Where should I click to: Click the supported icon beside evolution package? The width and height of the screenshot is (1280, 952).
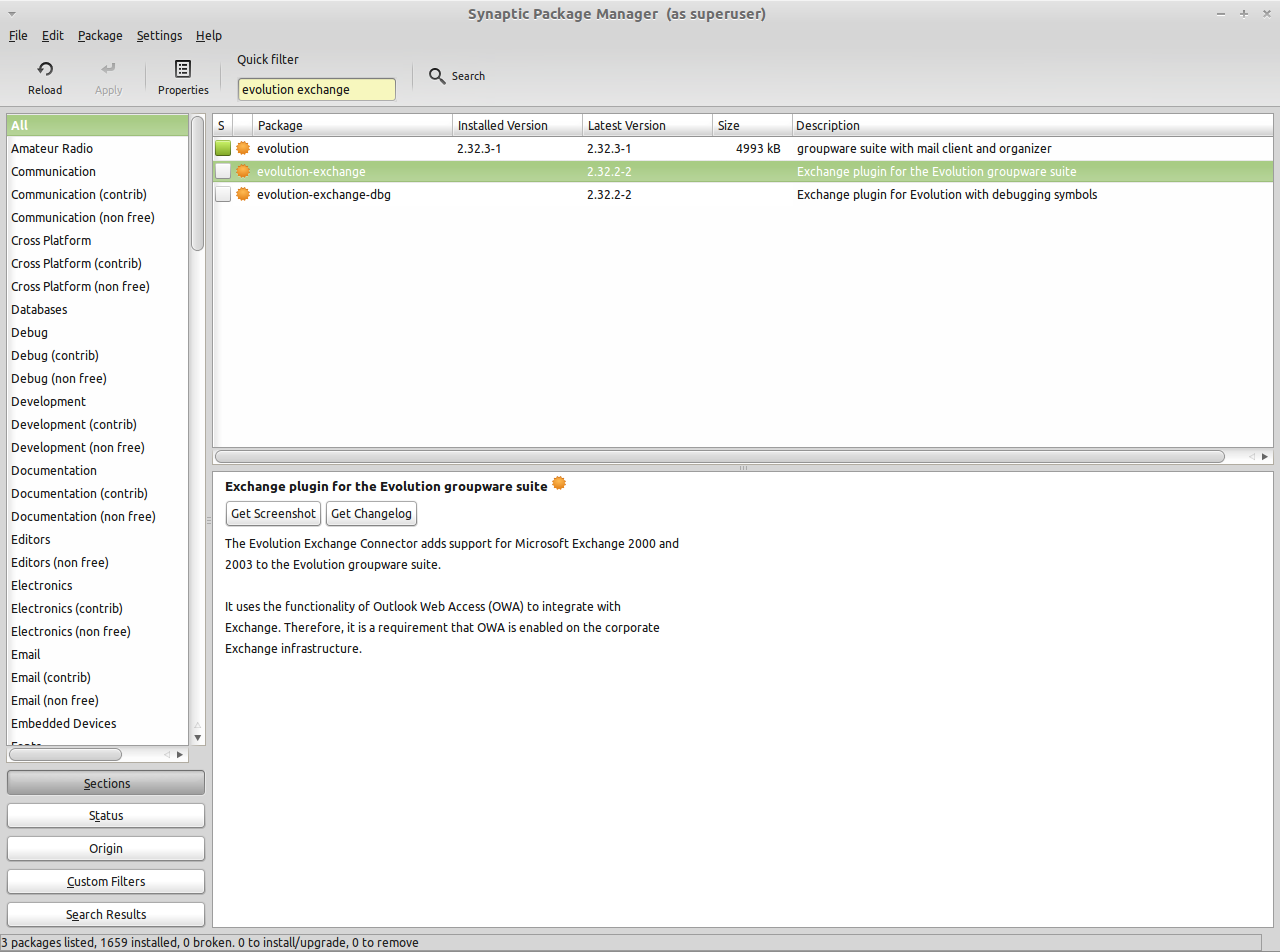(x=243, y=148)
